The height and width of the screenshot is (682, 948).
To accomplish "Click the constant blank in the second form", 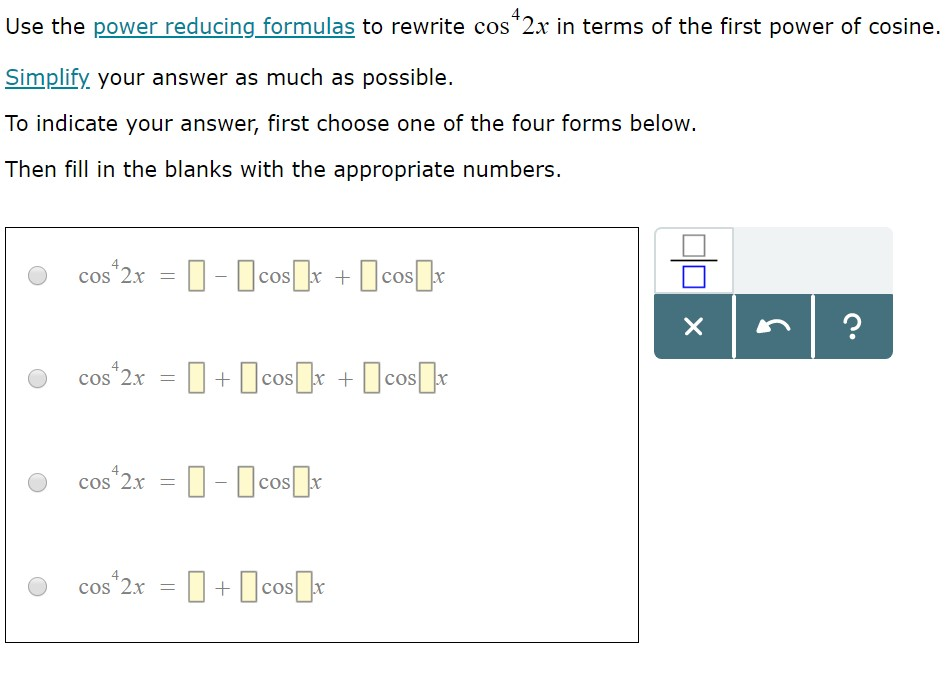I will 196,378.
